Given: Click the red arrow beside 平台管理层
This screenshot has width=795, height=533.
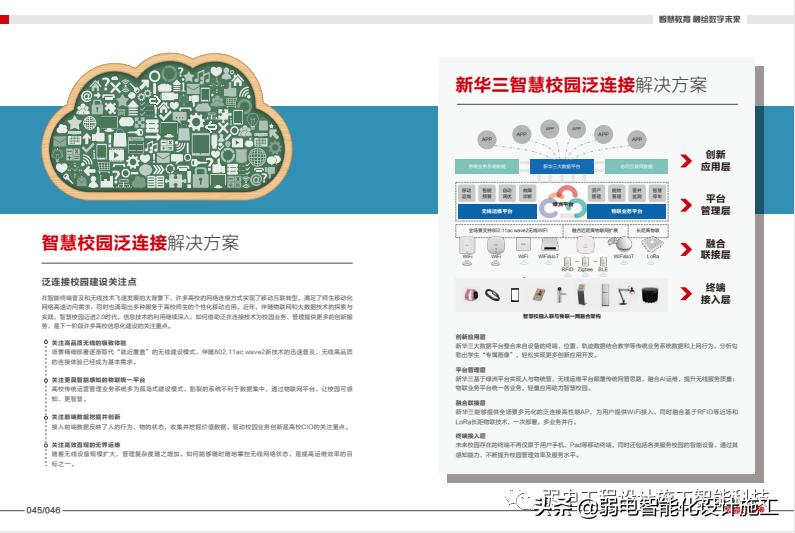Looking at the screenshot, I should [686, 205].
